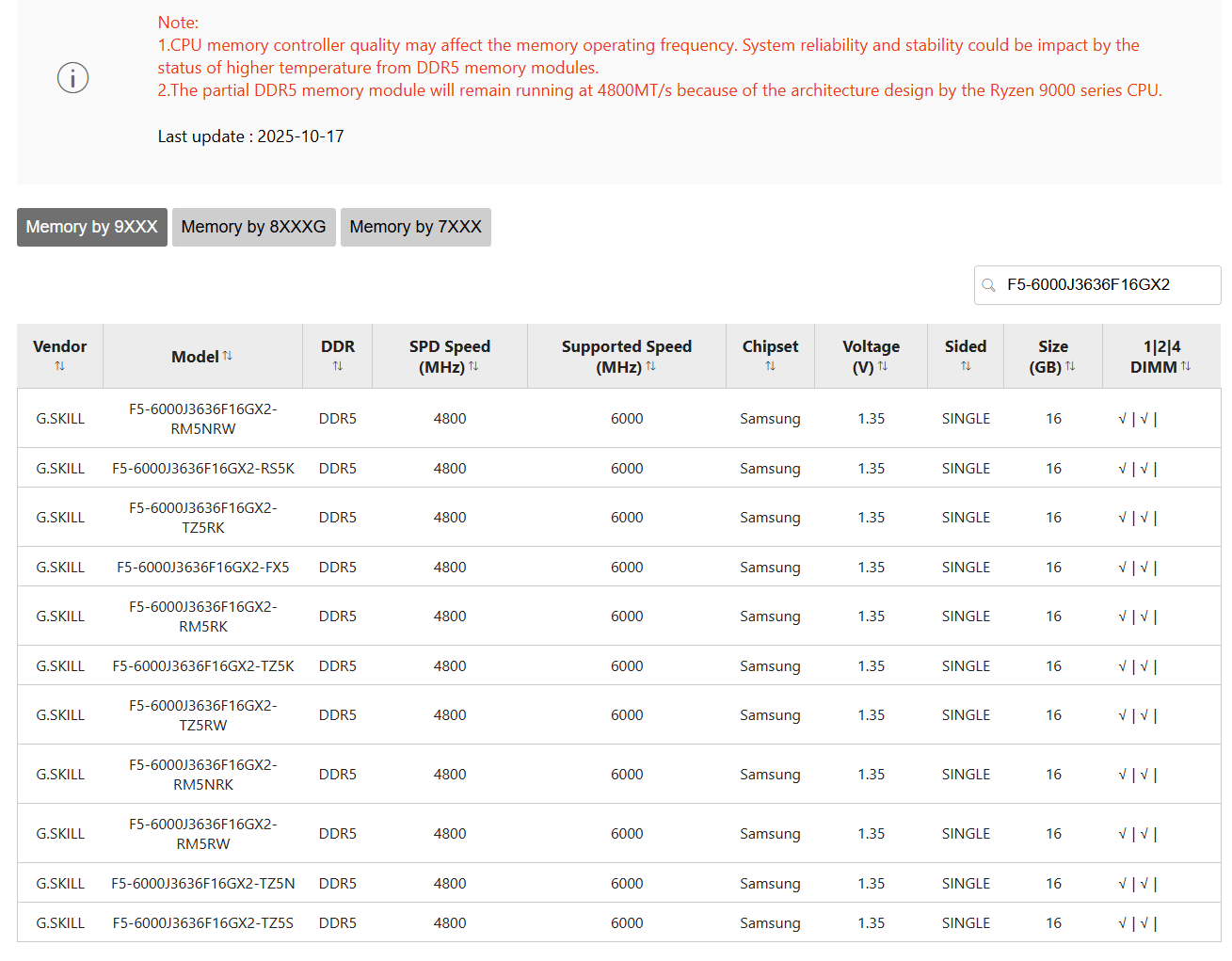This screenshot has height=961, width=1232.
Task: Click SINGLE sided cell in TZ5RW row
Action: coord(966,715)
